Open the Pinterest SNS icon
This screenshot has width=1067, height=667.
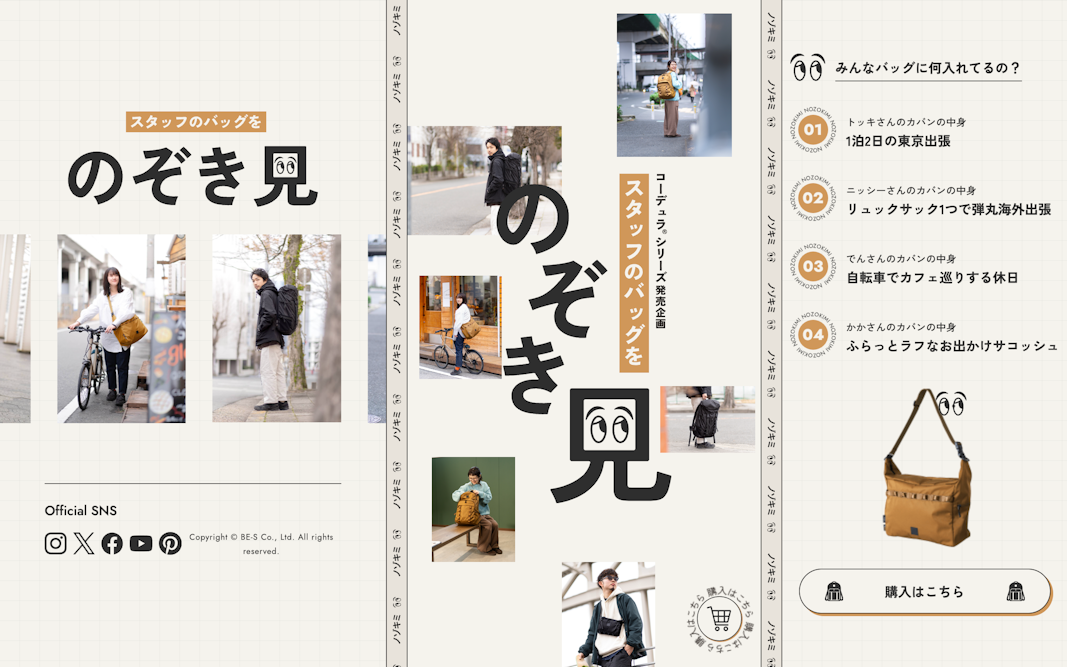(170, 543)
